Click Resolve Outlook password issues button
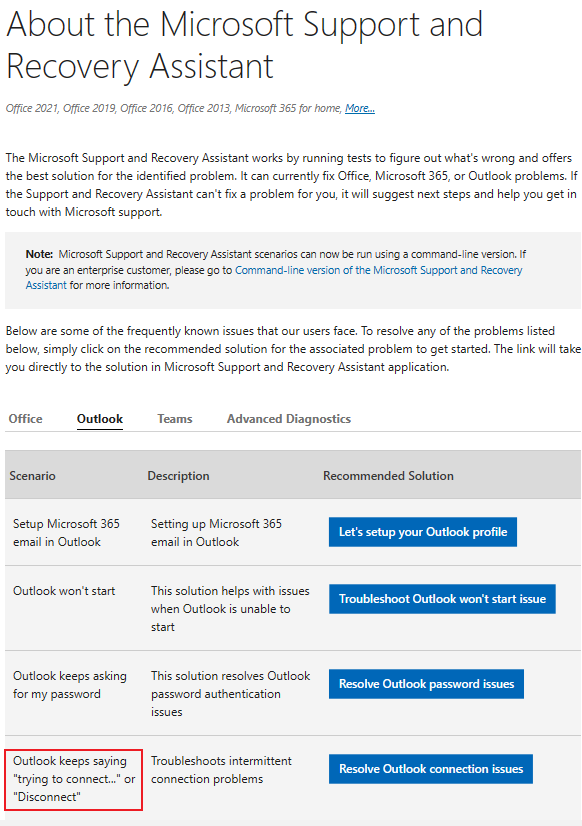This screenshot has width=582, height=826. click(425, 683)
